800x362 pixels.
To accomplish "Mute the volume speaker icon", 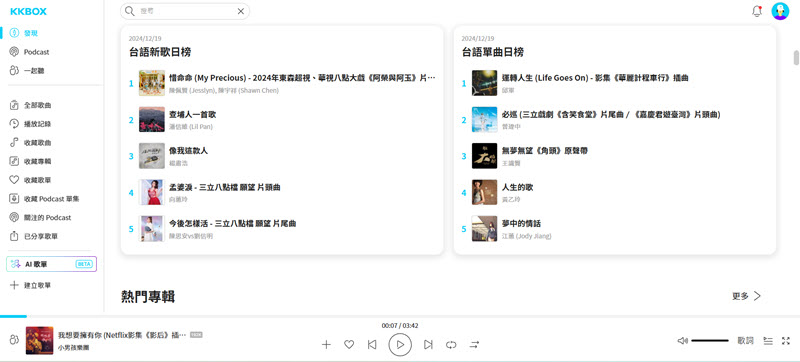I will click(x=683, y=341).
